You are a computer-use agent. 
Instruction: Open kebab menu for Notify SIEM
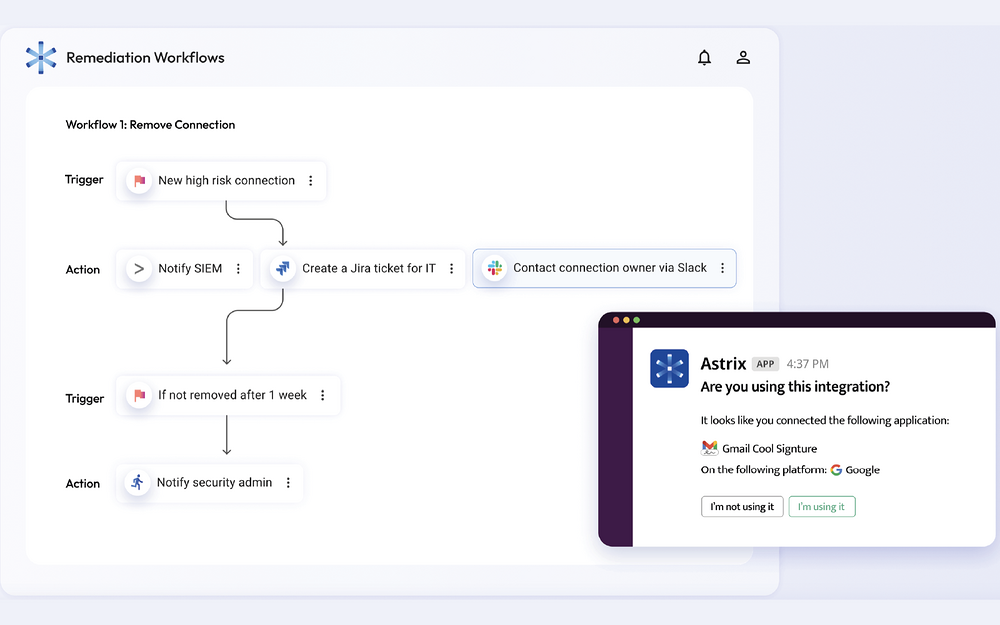point(238,268)
